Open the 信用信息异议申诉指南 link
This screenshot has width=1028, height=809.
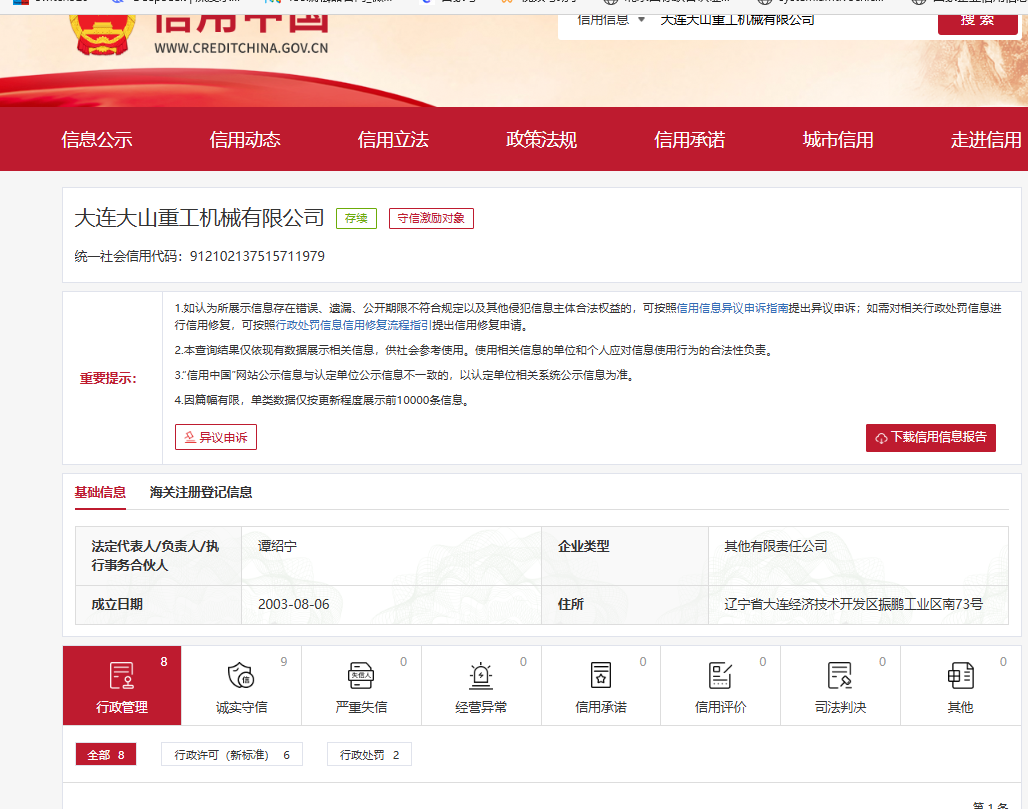[732, 308]
